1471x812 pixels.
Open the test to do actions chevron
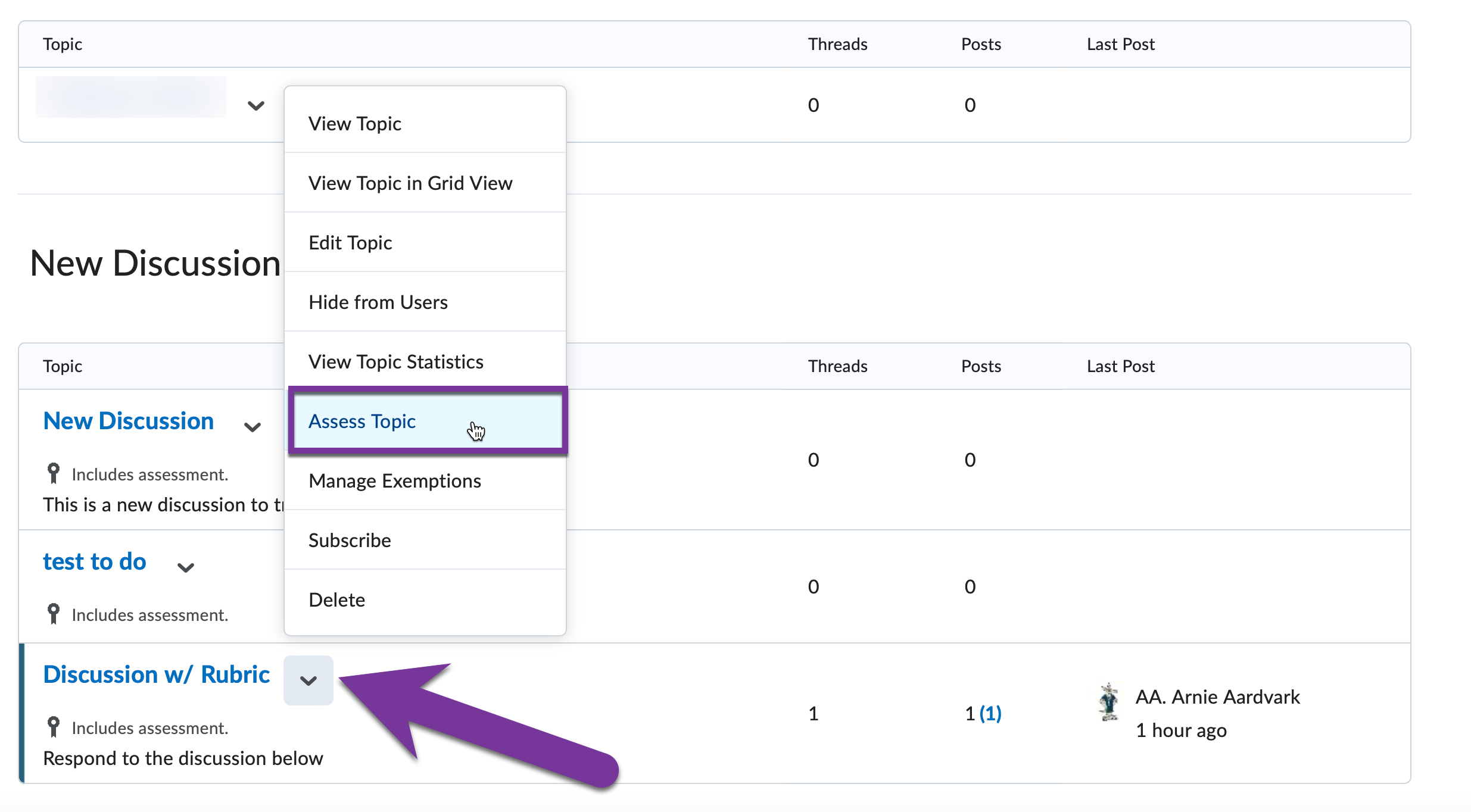click(186, 567)
